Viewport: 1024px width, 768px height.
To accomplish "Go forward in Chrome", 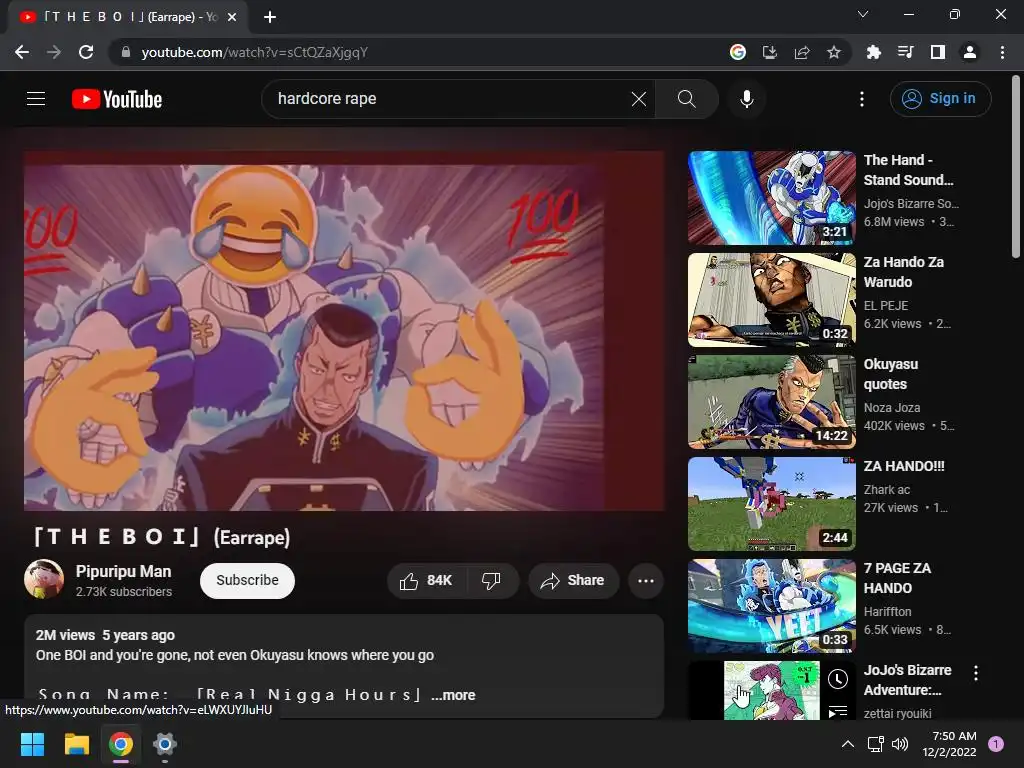I will (x=54, y=52).
